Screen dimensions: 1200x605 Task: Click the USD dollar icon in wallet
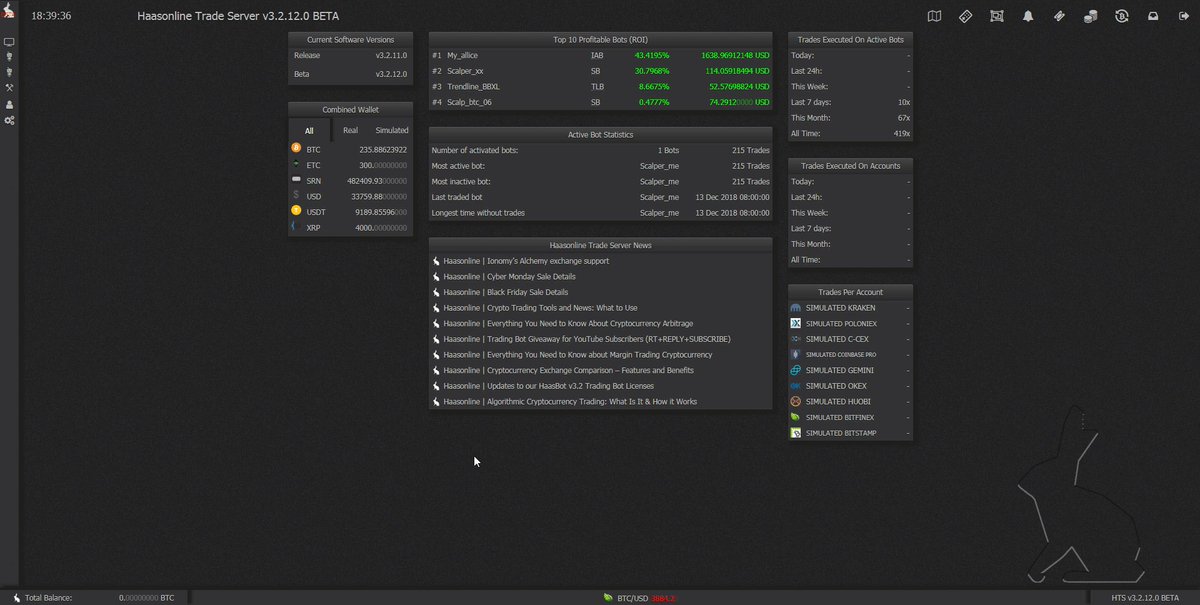click(x=296, y=195)
